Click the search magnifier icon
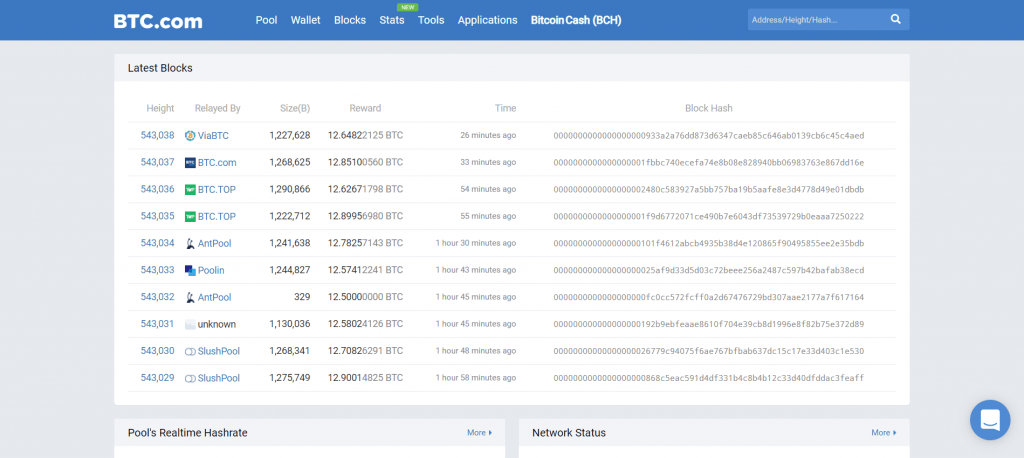Screen dimensions: 1024x458 pos(895,20)
